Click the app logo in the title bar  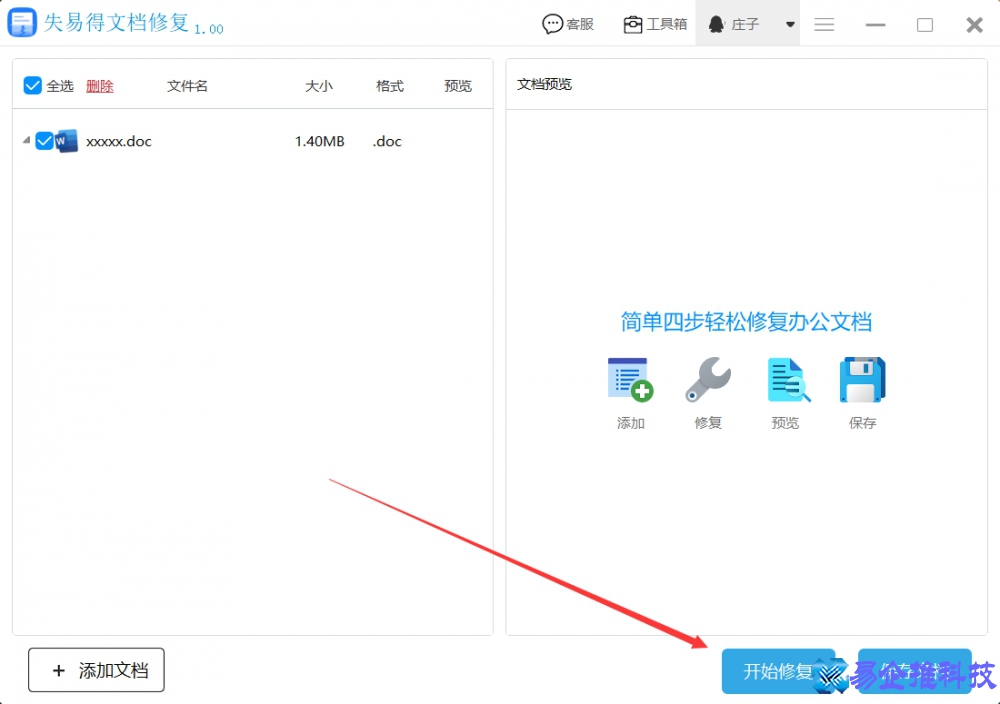22,21
